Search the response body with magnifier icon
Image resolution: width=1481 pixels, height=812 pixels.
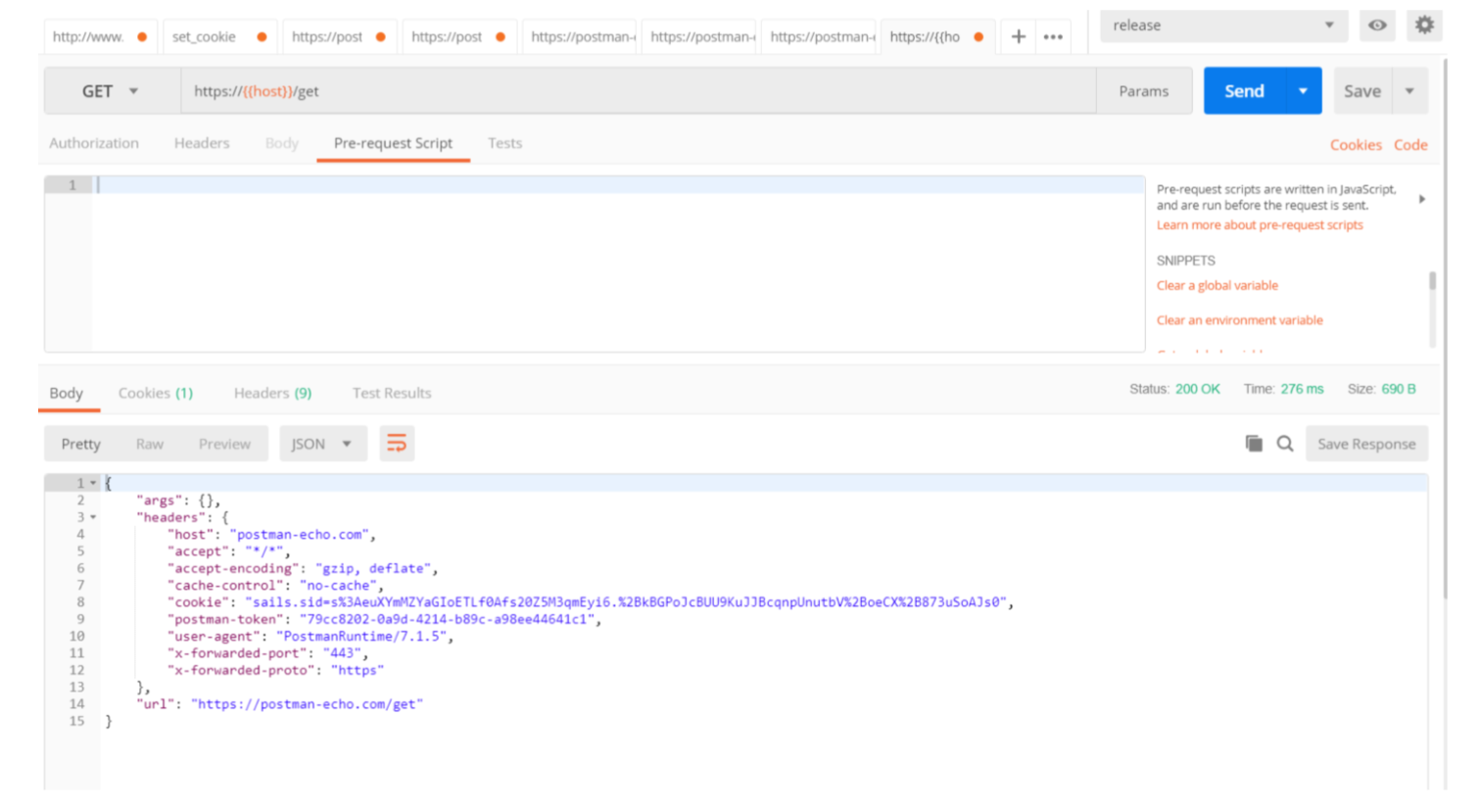pyautogui.click(x=1285, y=444)
